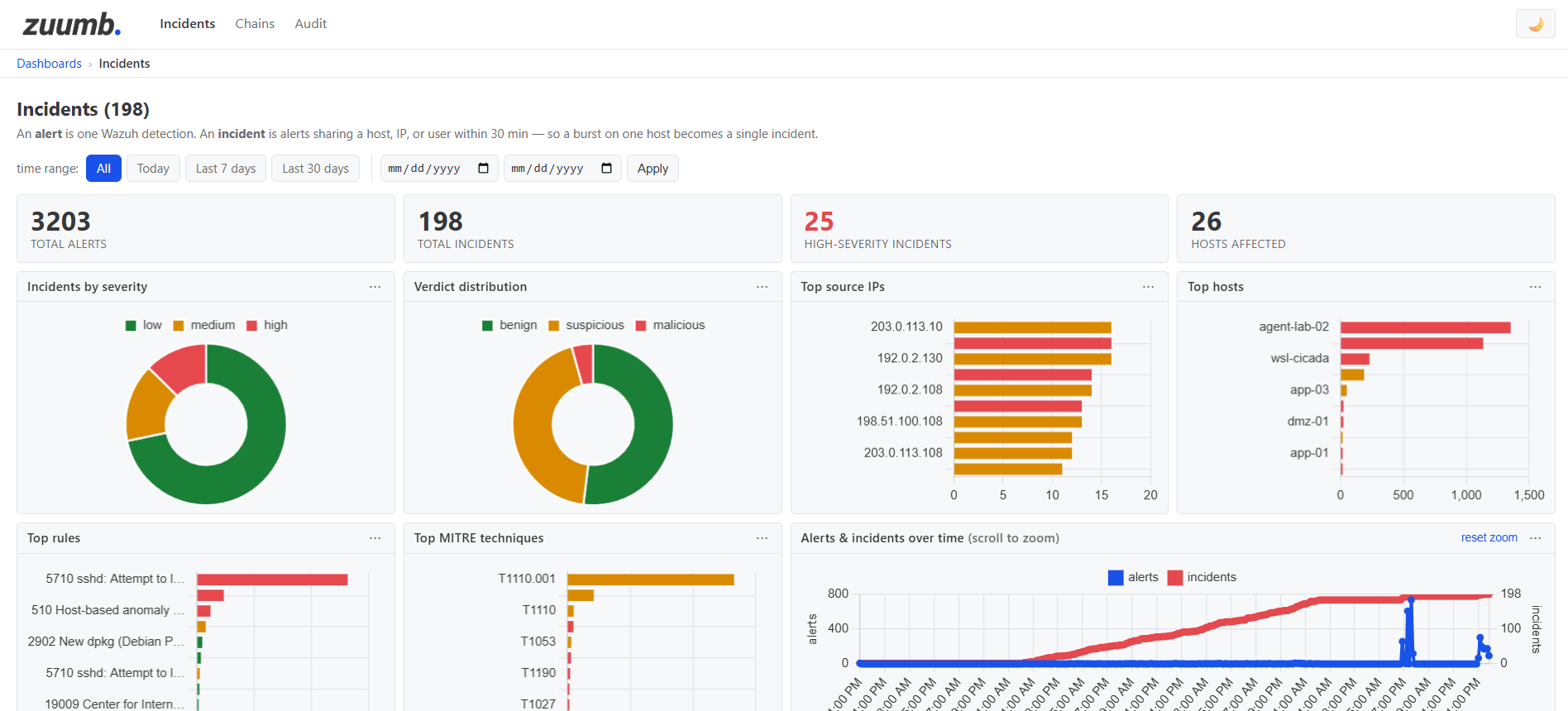This screenshot has width=1568, height=711.
Task: Hide the incidents series in the timeline legend
Action: [1202, 577]
